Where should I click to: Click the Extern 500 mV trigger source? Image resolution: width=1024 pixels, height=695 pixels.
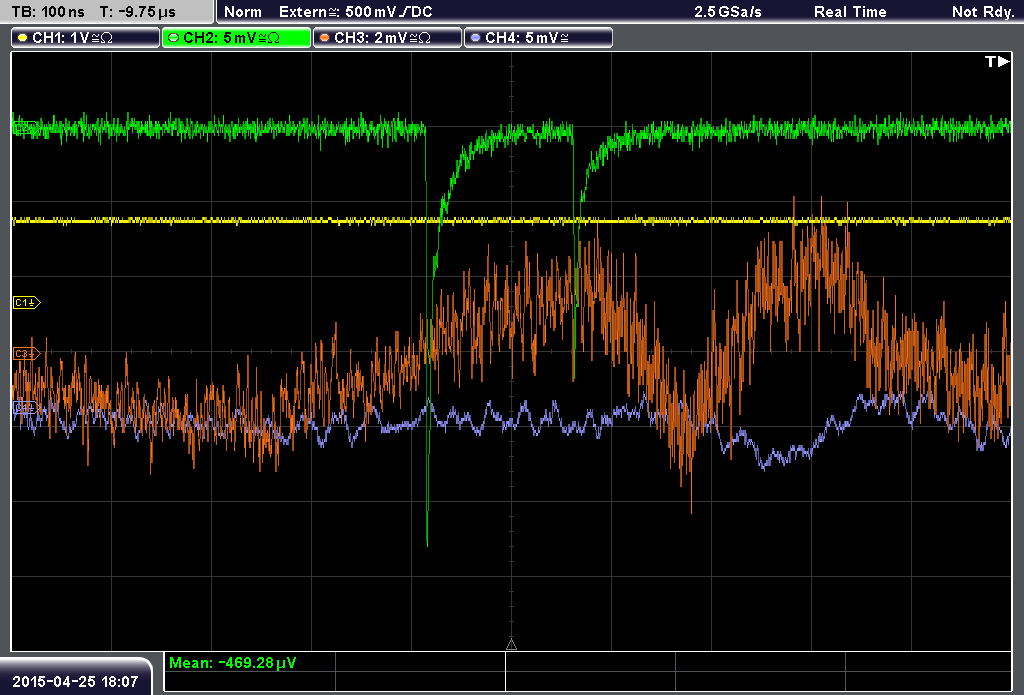(x=355, y=12)
